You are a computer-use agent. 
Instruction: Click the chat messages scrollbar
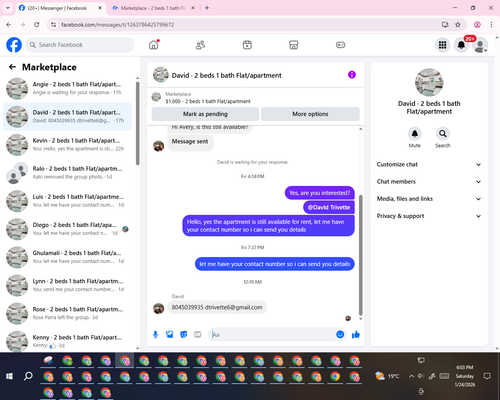360,255
